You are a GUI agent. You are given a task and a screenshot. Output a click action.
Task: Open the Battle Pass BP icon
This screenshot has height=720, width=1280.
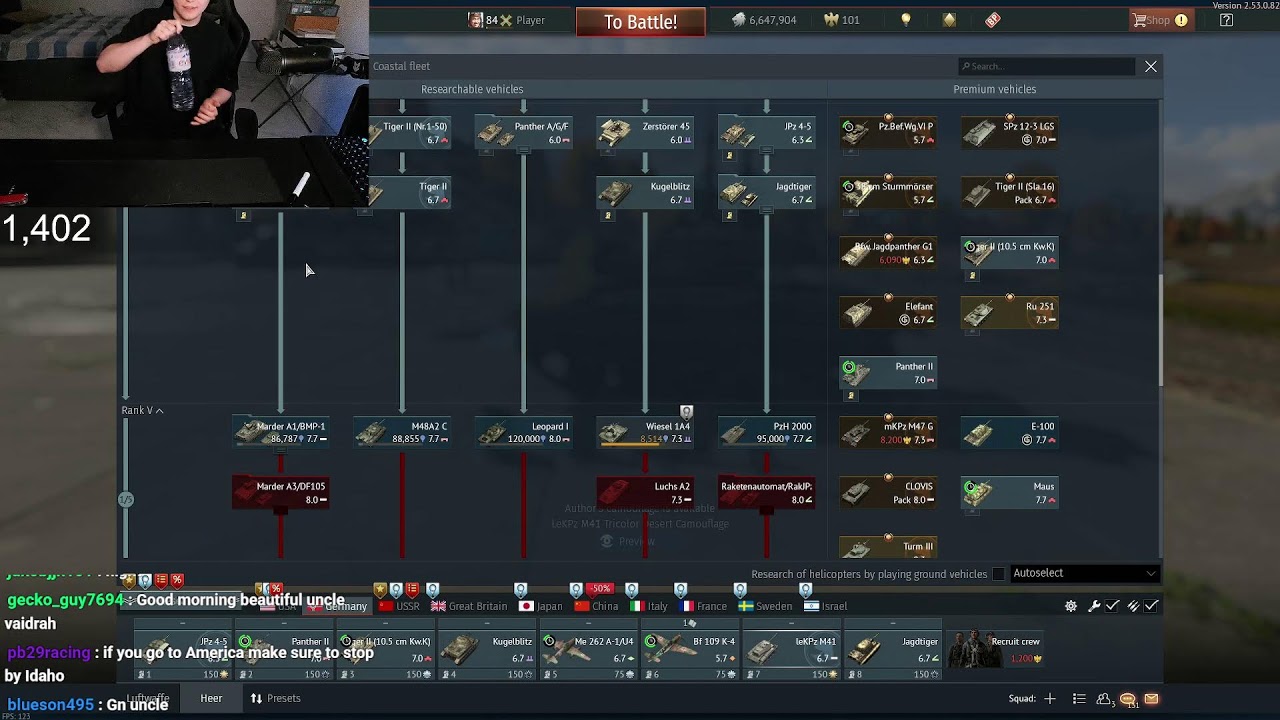pyautogui.click(x=992, y=20)
